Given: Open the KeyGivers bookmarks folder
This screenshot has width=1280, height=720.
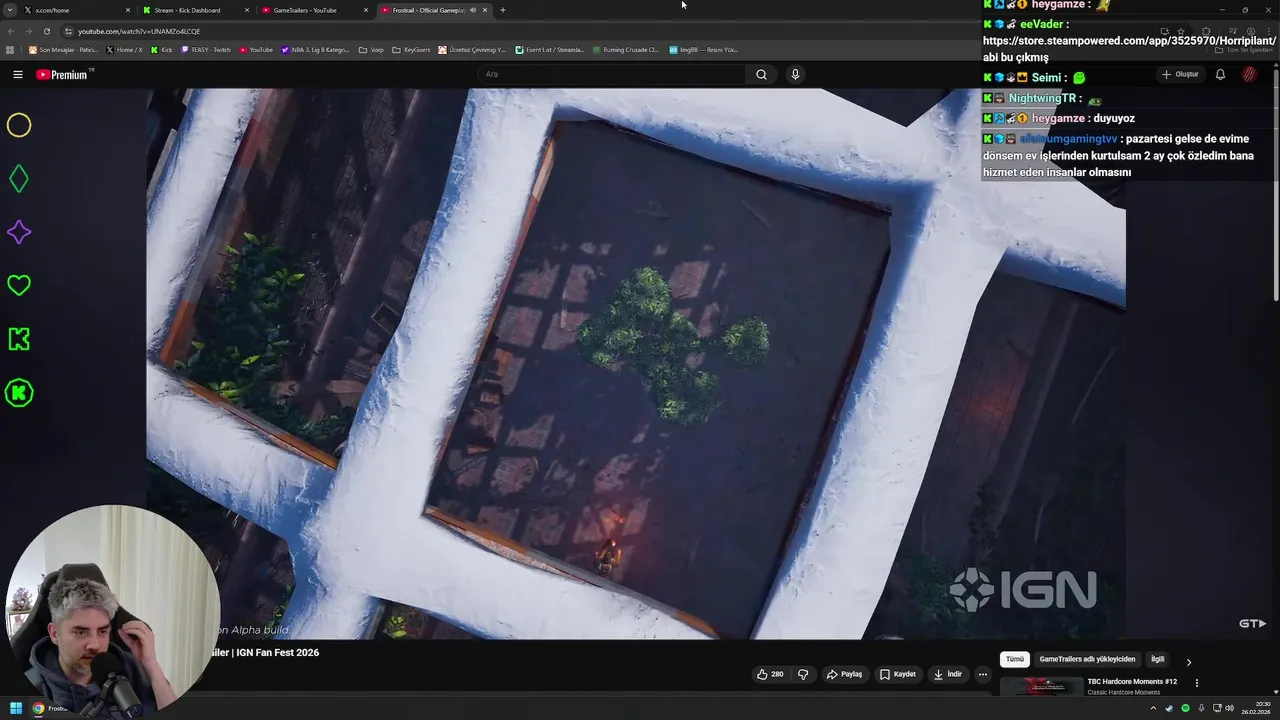Looking at the screenshot, I should click(x=411, y=49).
